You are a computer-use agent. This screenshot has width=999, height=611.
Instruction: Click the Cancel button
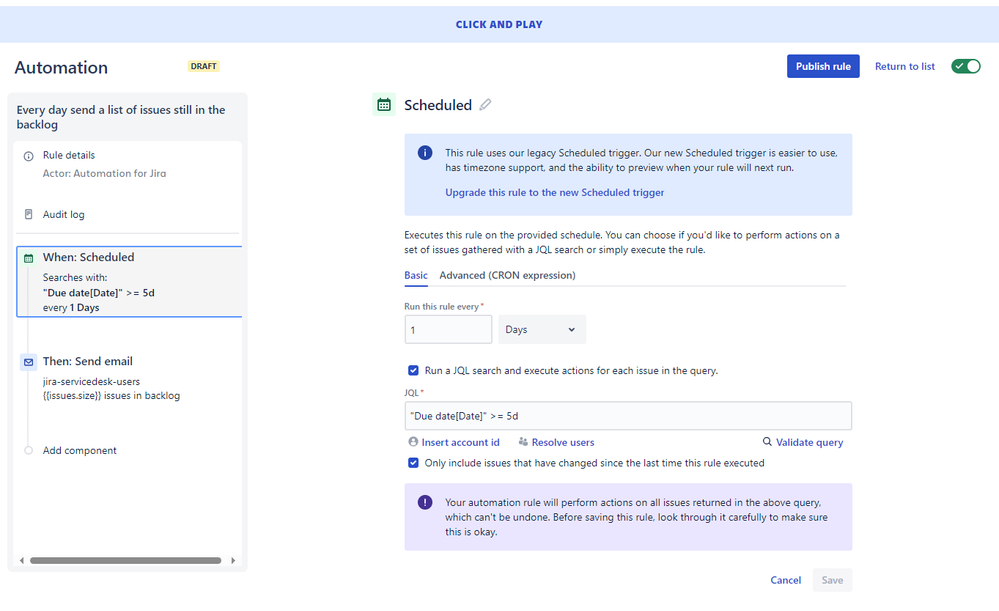786,580
